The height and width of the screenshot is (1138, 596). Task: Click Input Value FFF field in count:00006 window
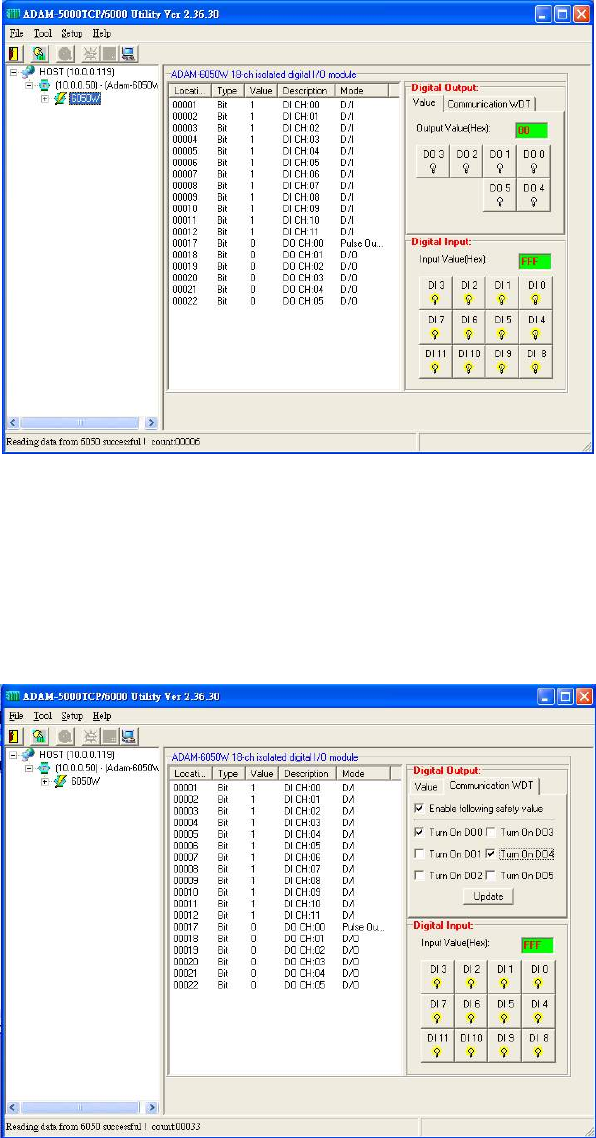click(535, 261)
